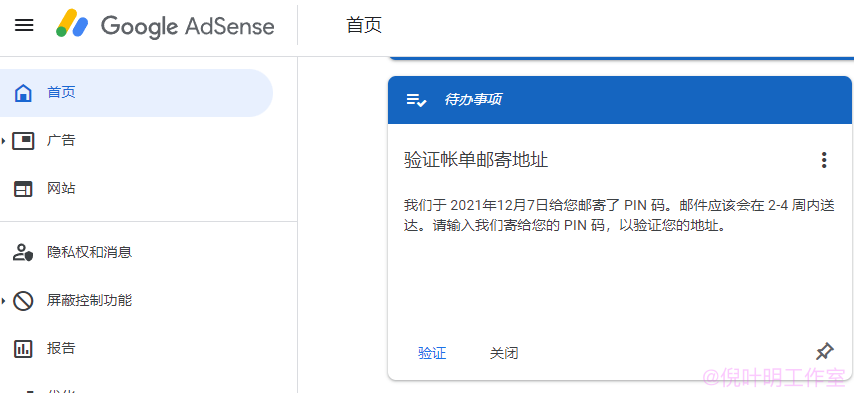Viewport: 854px width, 393px height.
Task: Click the sites (网站) layout icon
Action: [x=23, y=189]
